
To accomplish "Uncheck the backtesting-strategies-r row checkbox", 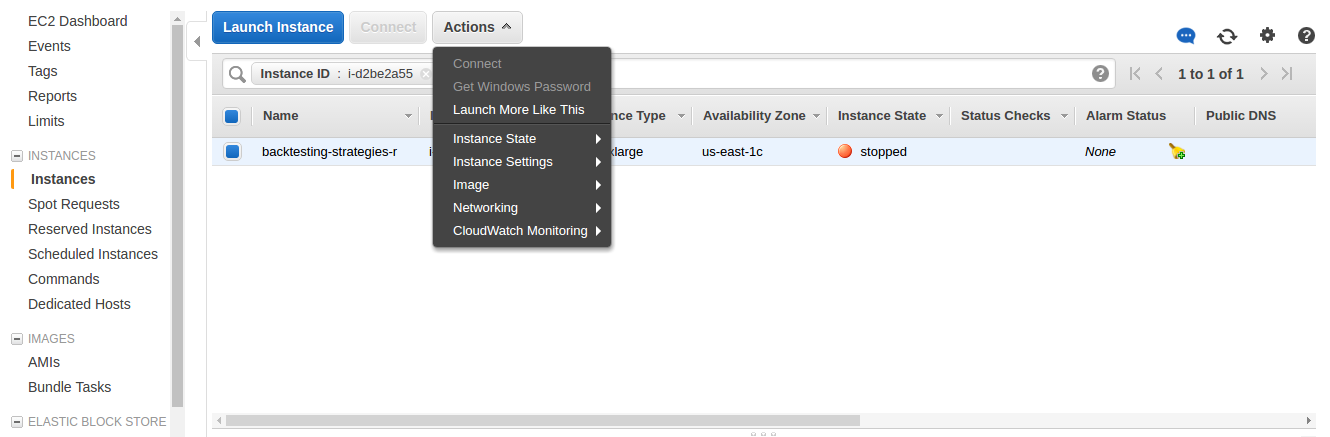I will (232, 152).
